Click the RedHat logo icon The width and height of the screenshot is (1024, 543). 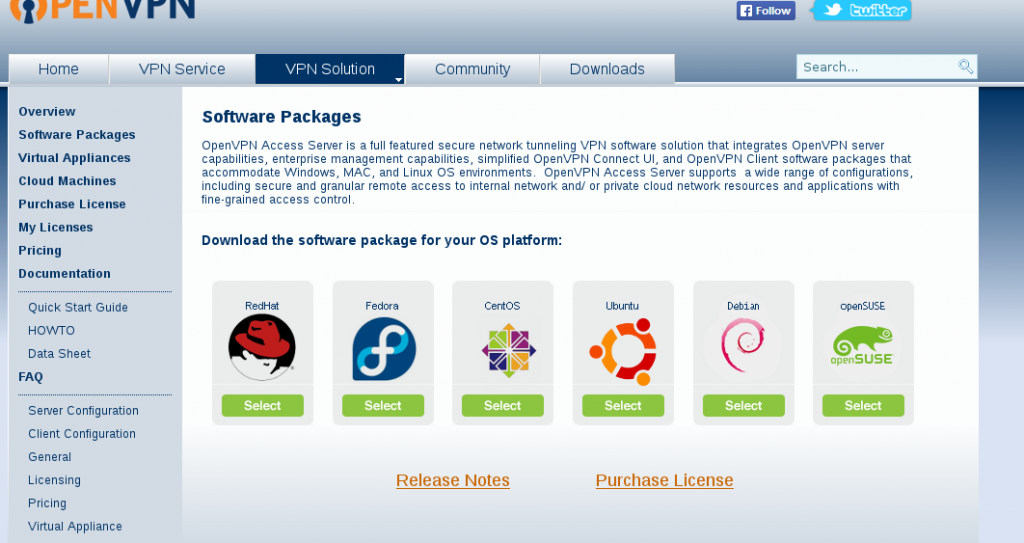tap(262, 347)
